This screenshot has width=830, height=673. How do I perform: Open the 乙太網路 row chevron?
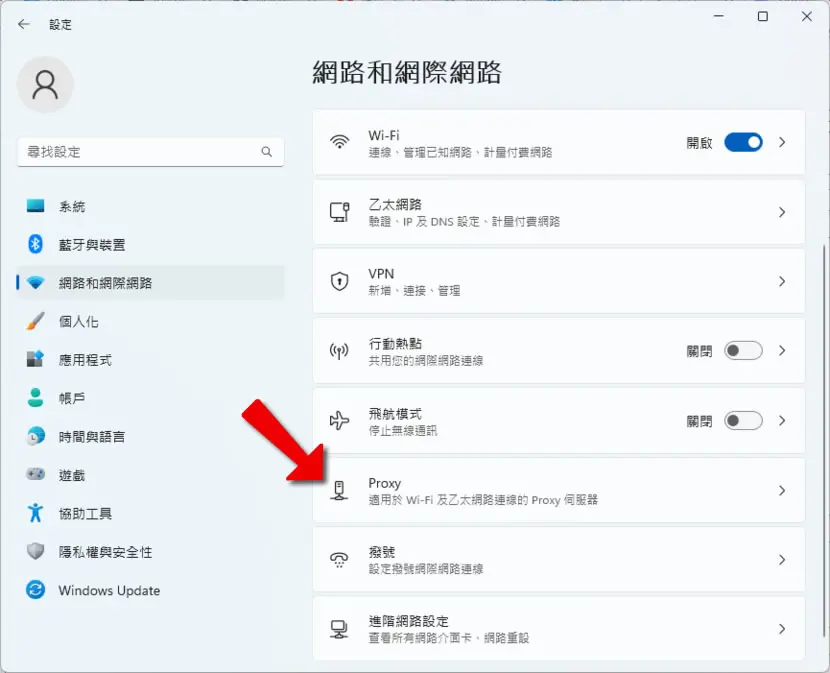tap(782, 212)
